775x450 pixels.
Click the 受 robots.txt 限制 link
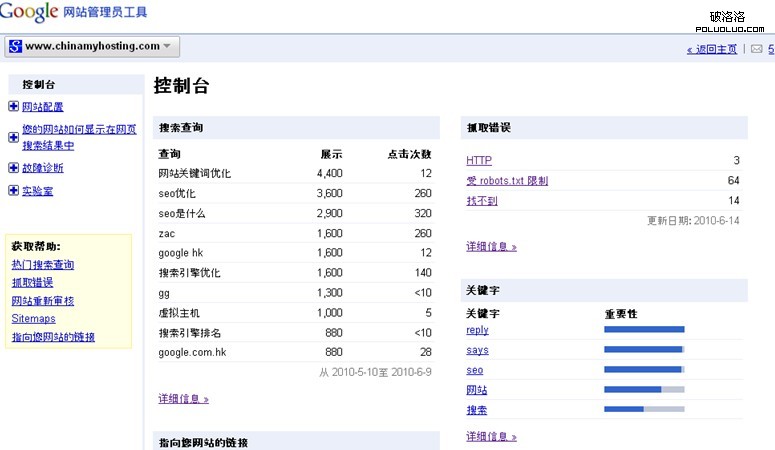point(507,181)
